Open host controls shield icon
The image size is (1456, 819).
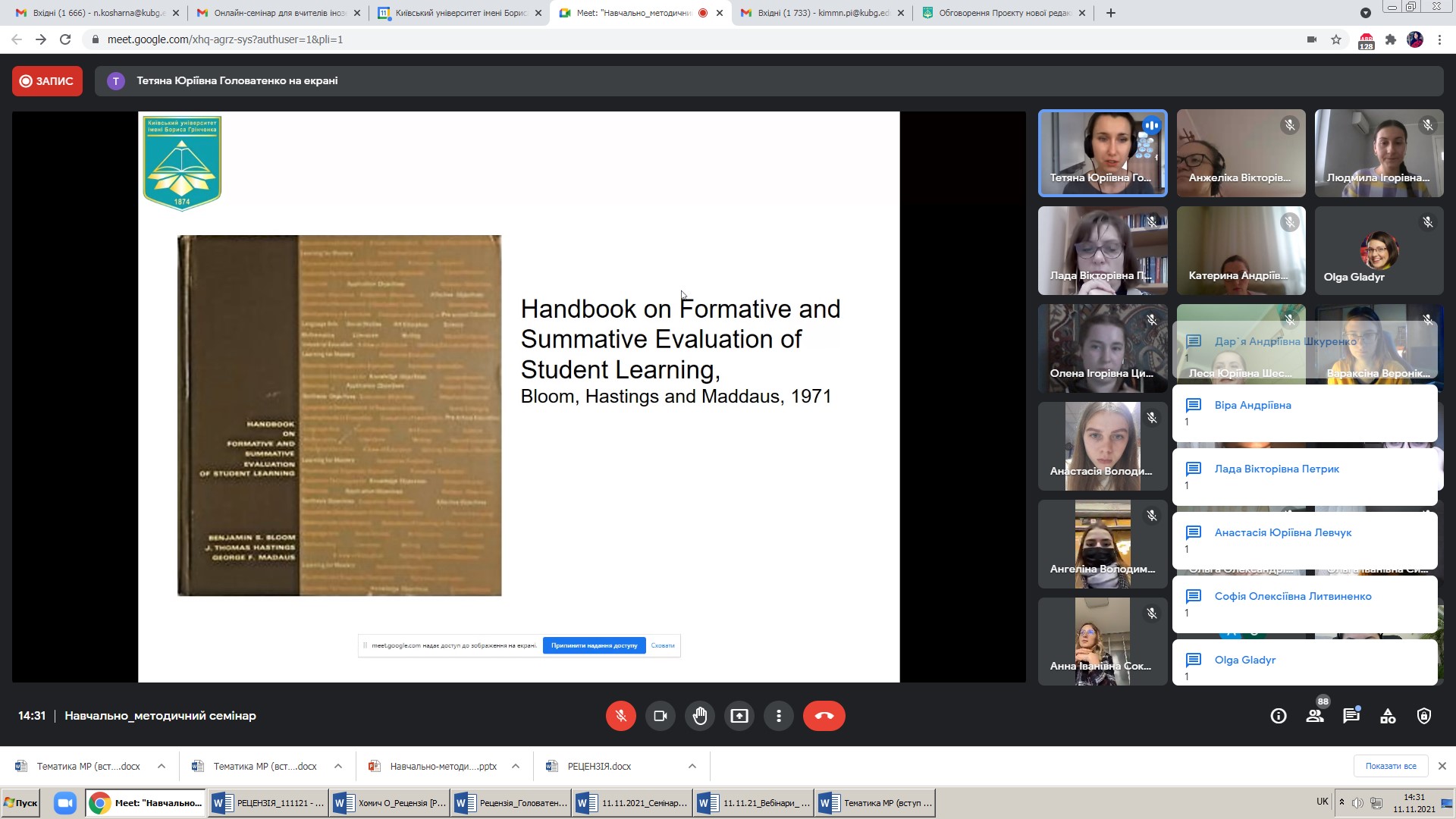tap(1423, 716)
